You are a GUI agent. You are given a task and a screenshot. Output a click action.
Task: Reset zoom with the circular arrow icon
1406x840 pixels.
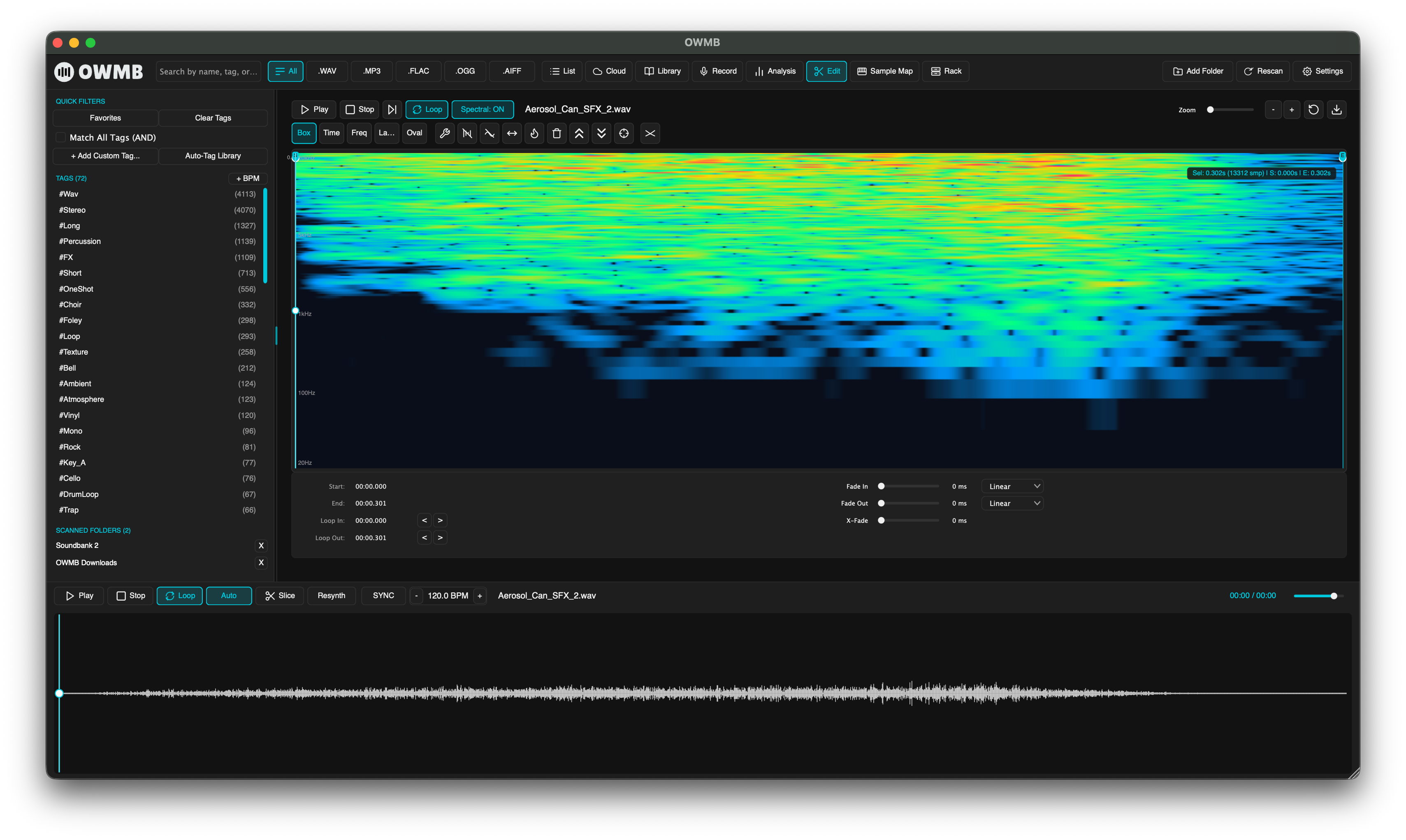click(1313, 109)
